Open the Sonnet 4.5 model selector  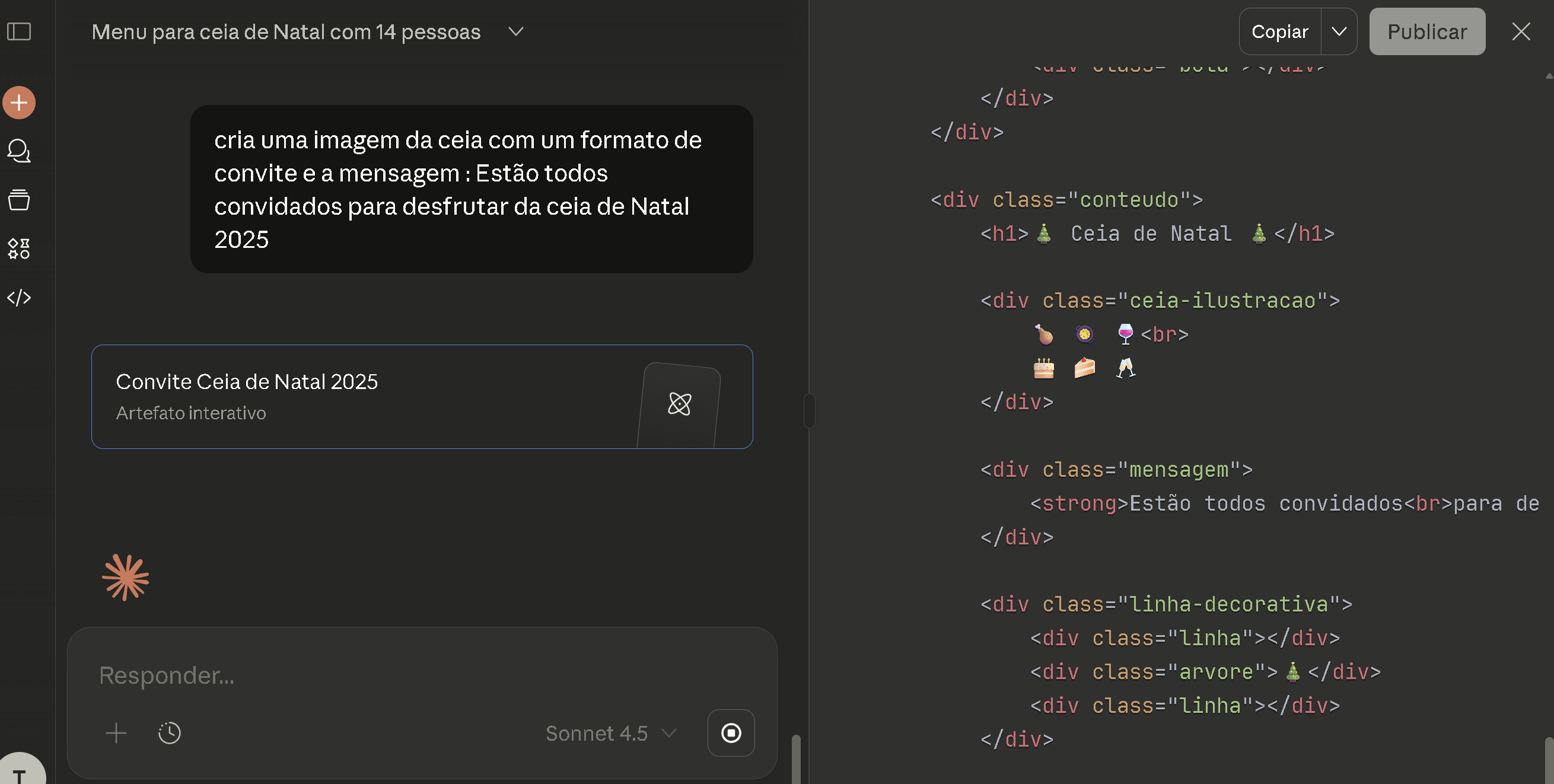[x=610, y=734]
